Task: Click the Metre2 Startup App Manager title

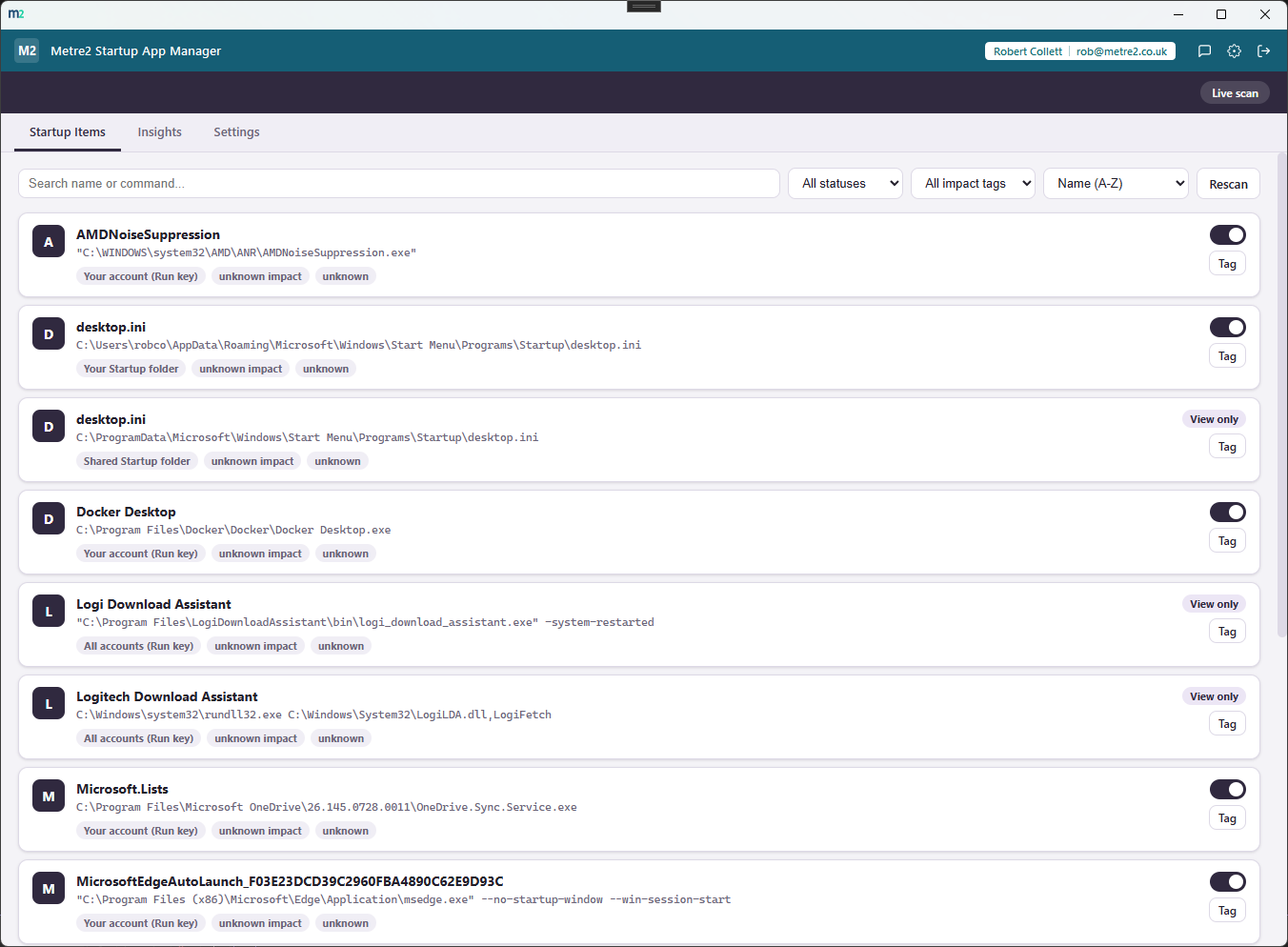Action: 135,51
